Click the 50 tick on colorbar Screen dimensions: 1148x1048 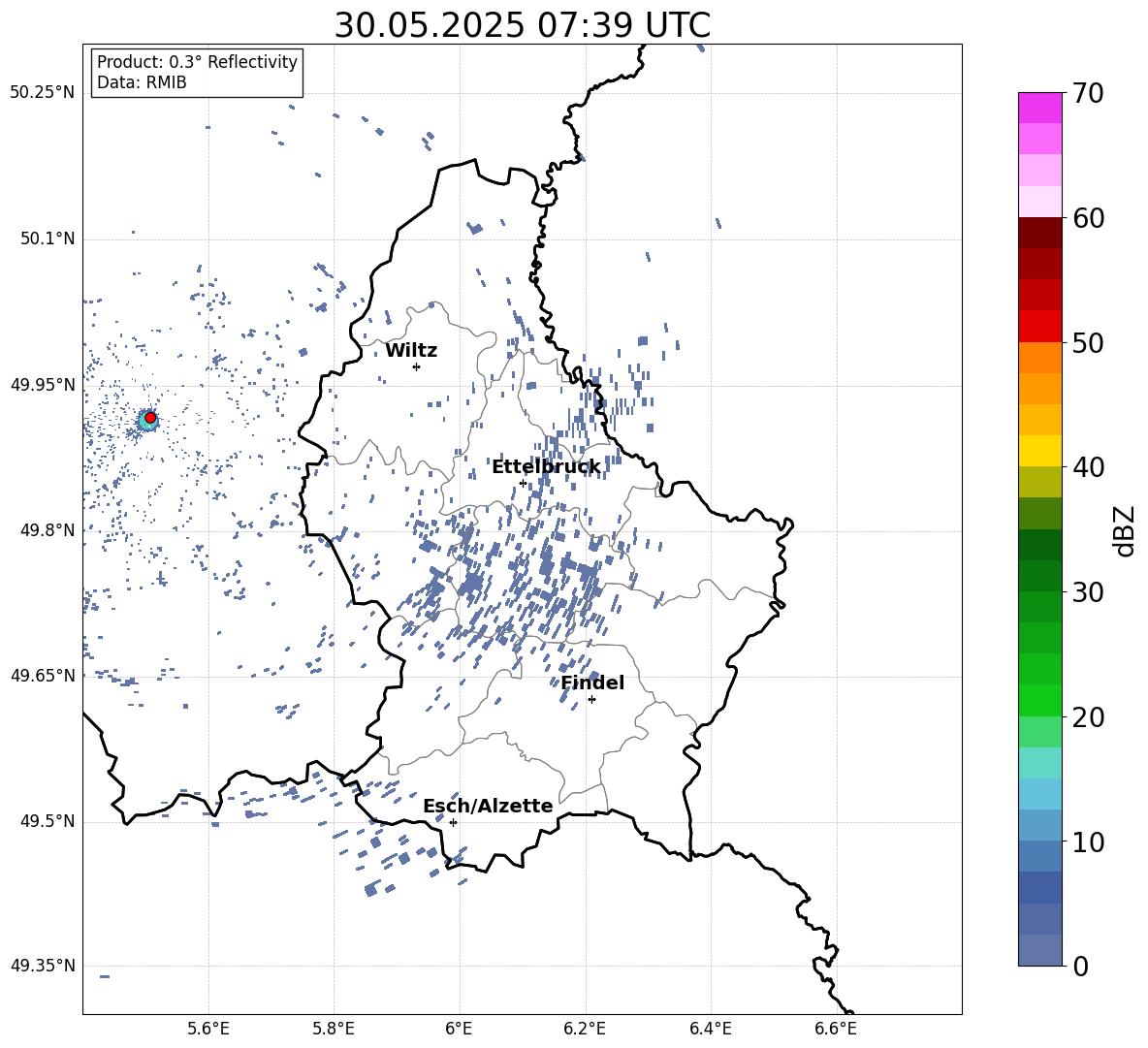click(x=1087, y=342)
